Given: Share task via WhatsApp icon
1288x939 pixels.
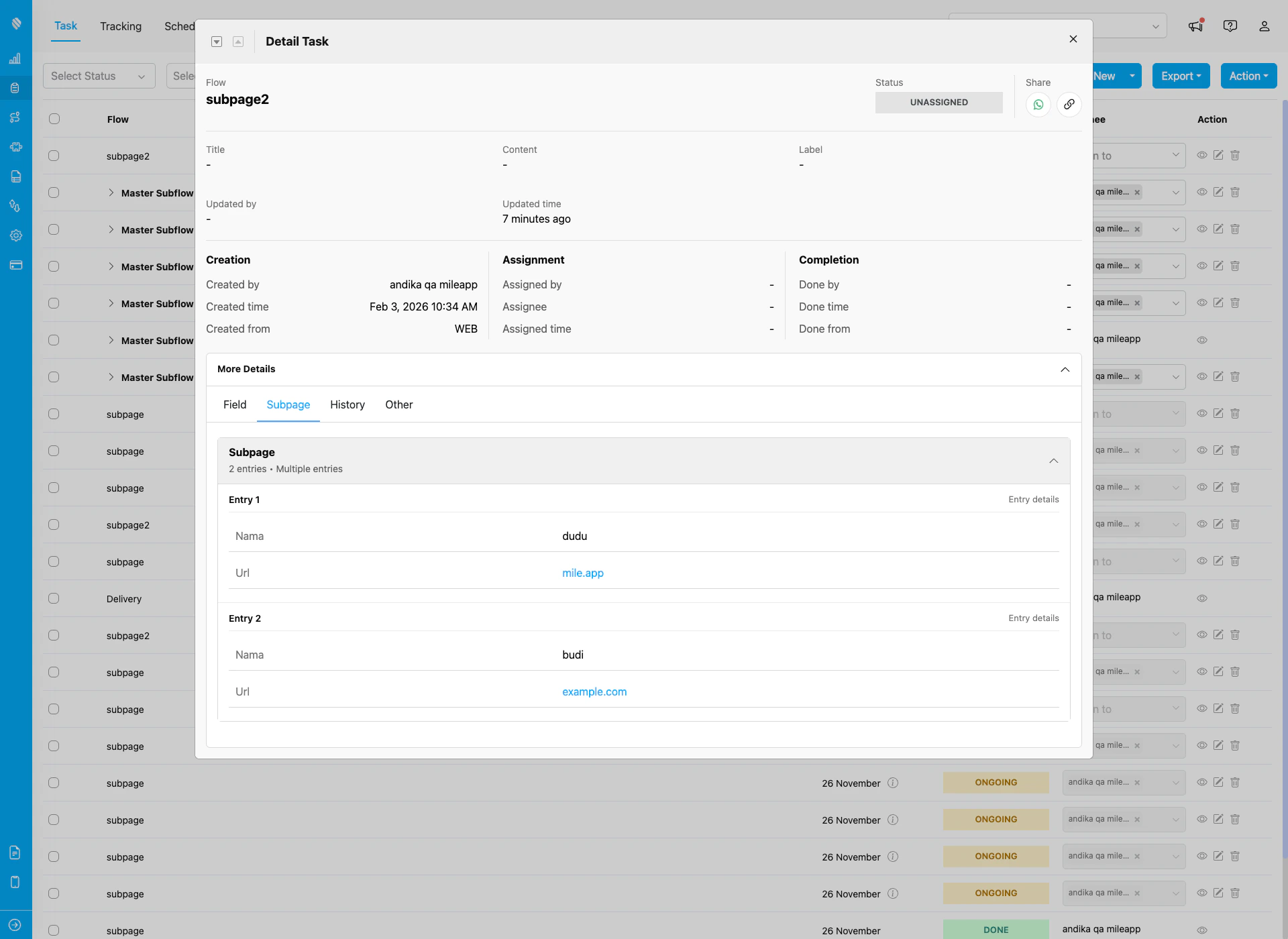Looking at the screenshot, I should point(1038,105).
